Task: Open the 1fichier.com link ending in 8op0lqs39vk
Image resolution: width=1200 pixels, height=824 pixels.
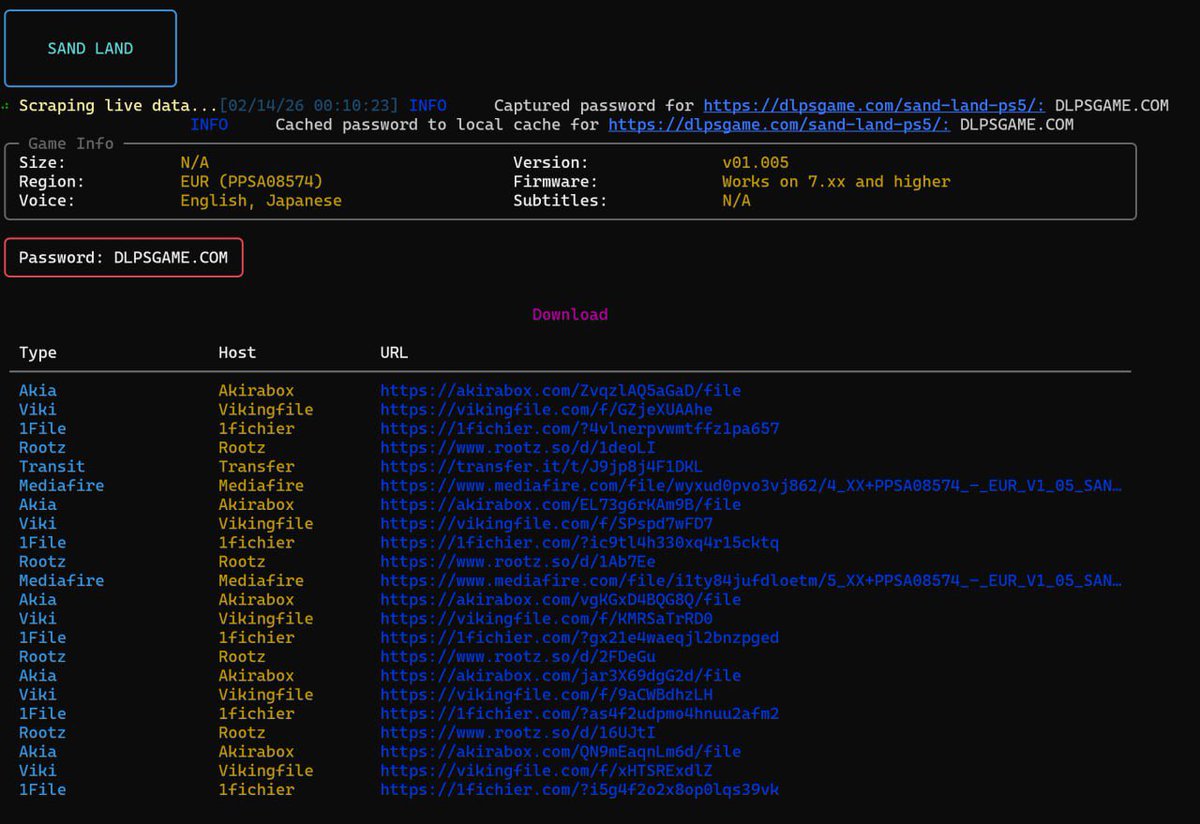Action: [580, 789]
